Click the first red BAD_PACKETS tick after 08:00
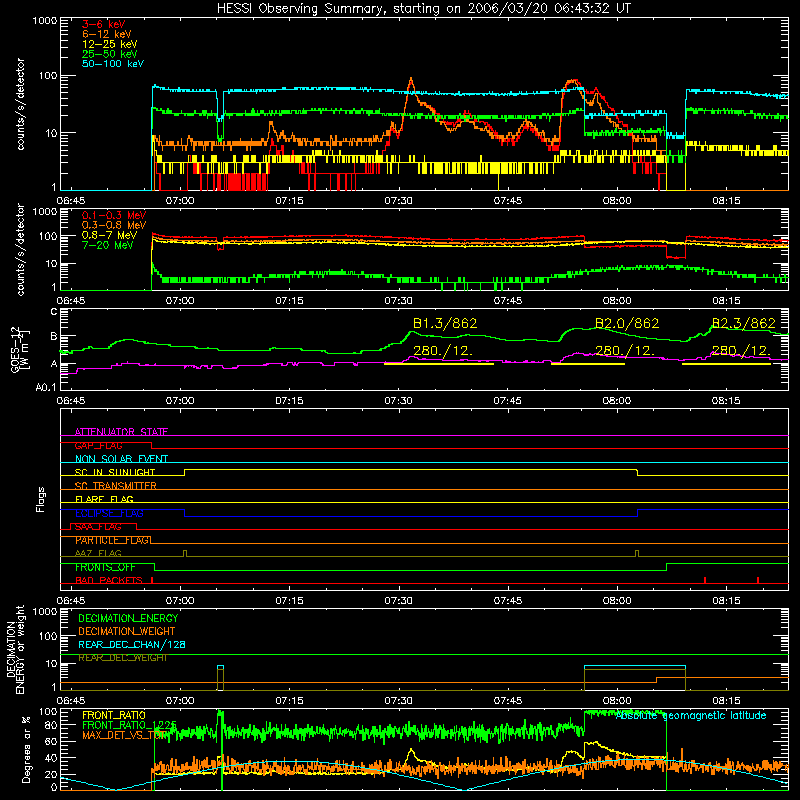Viewport: 800px width, 800px height. pos(705,580)
